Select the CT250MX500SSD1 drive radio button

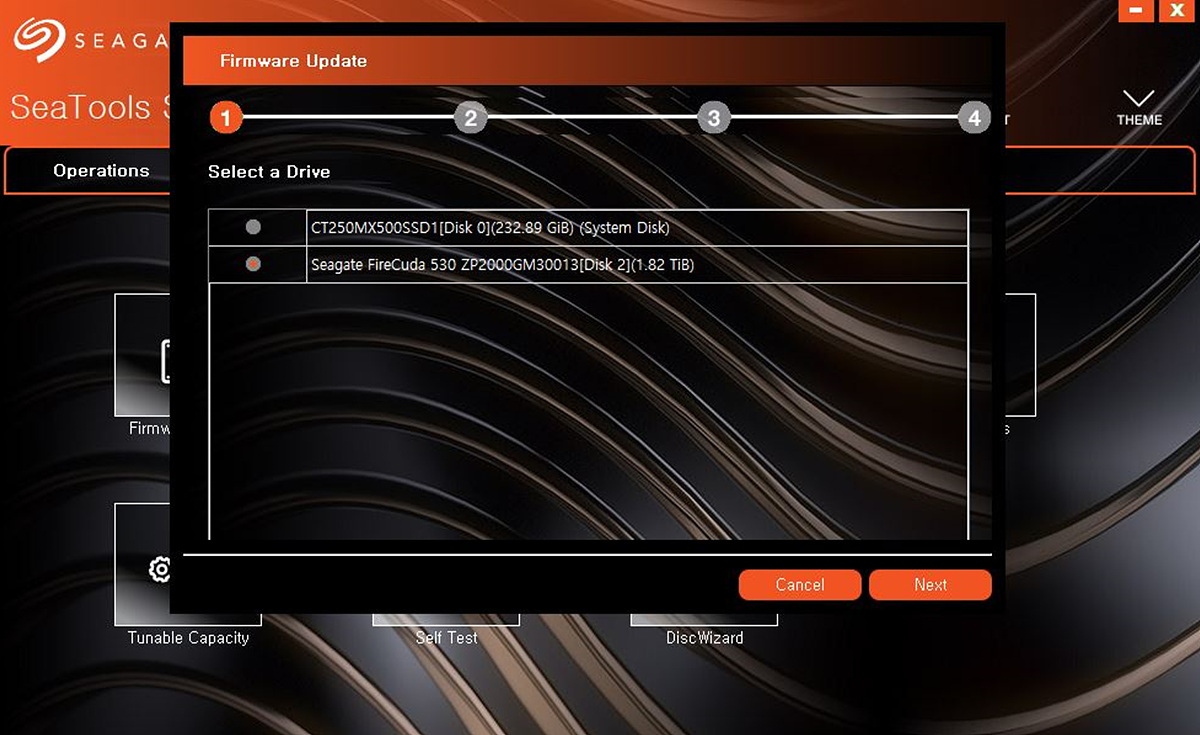[x=253, y=227]
